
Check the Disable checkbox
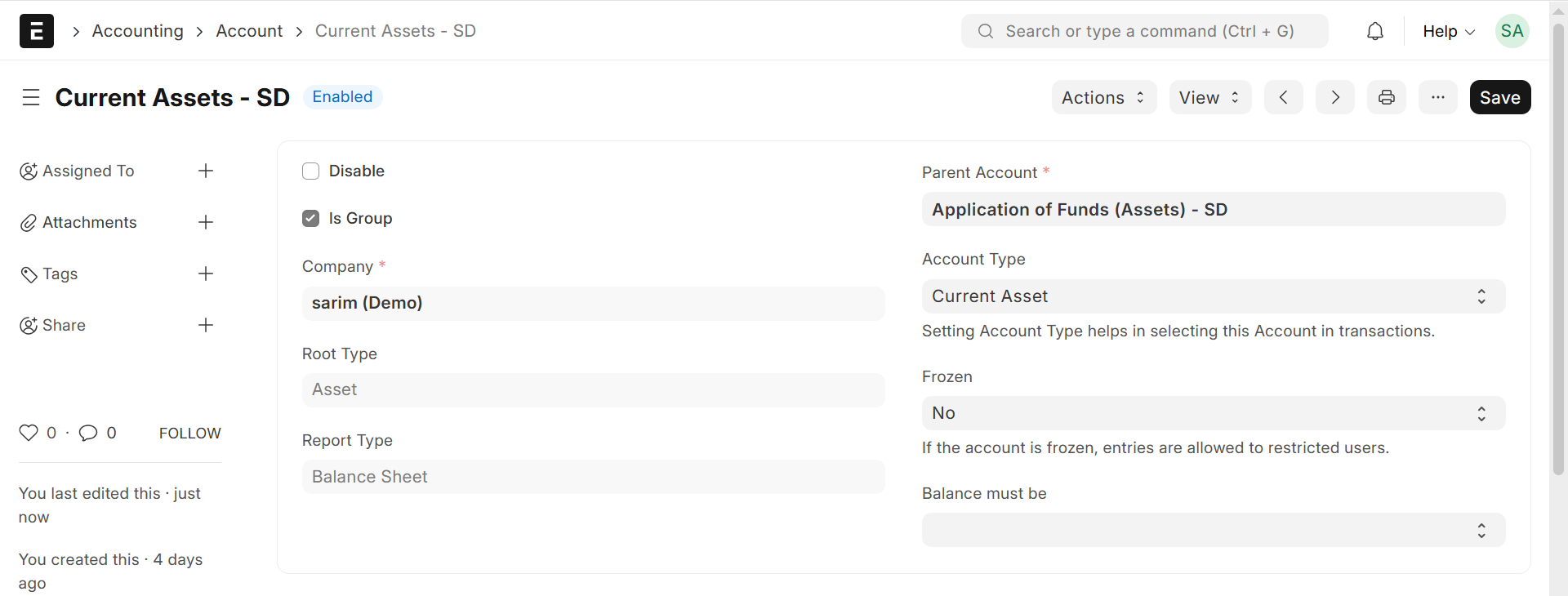[x=310, y=171]
